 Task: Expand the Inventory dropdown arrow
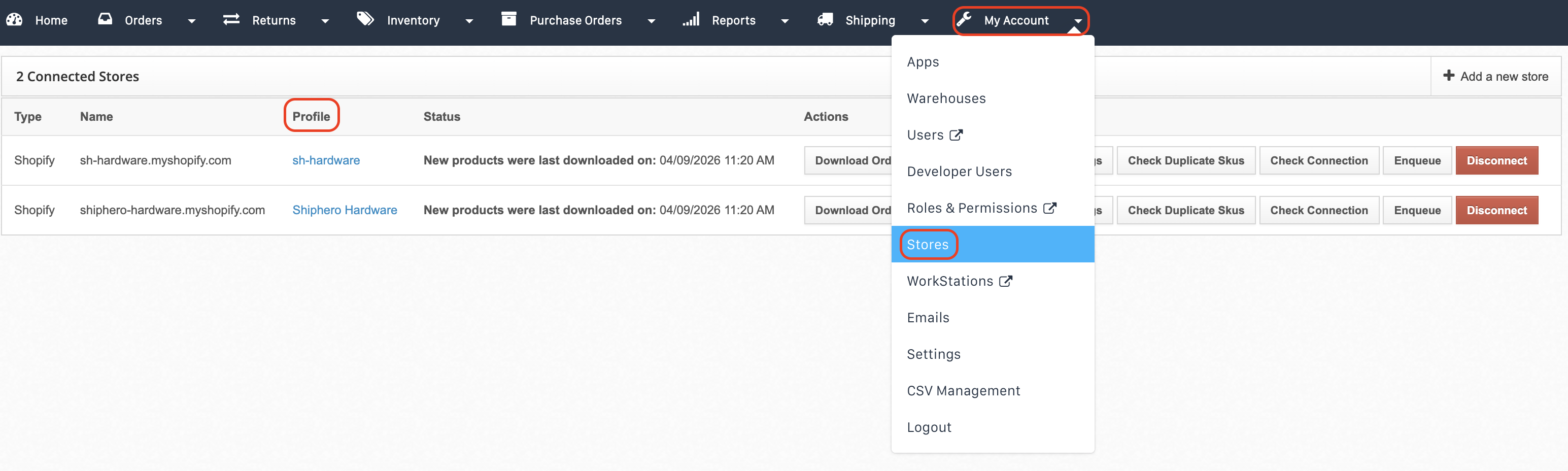[469, 21]
